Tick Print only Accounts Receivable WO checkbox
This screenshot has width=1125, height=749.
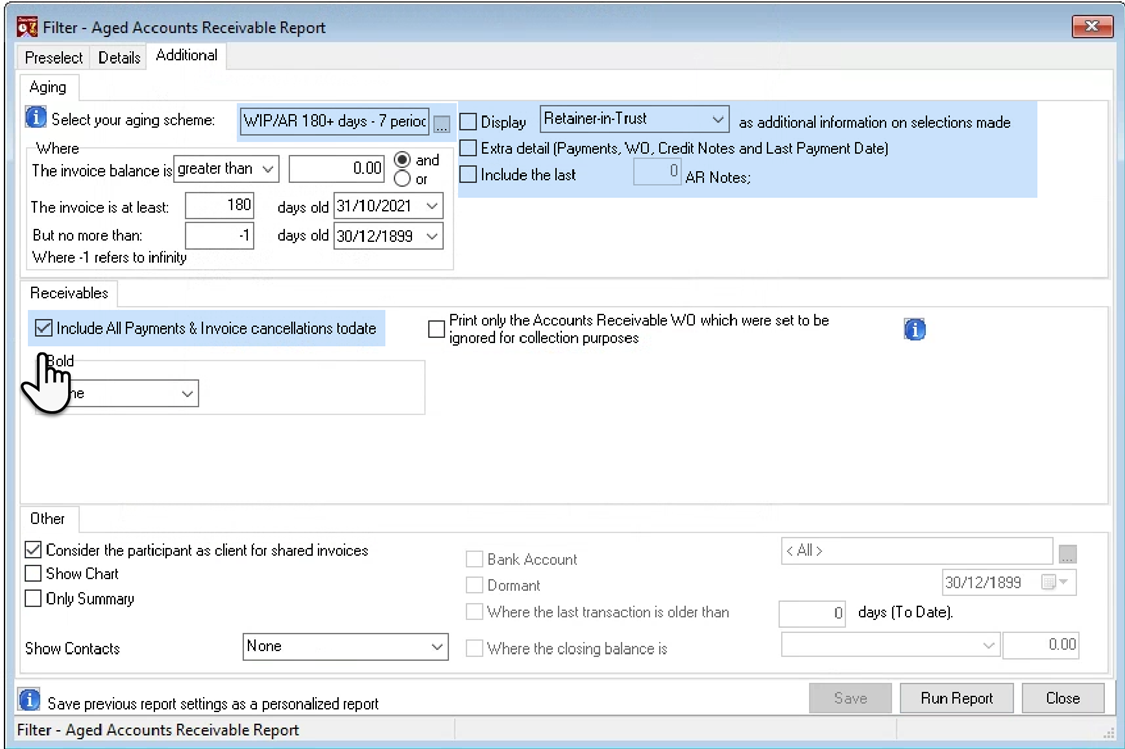(x=436, y=329)
